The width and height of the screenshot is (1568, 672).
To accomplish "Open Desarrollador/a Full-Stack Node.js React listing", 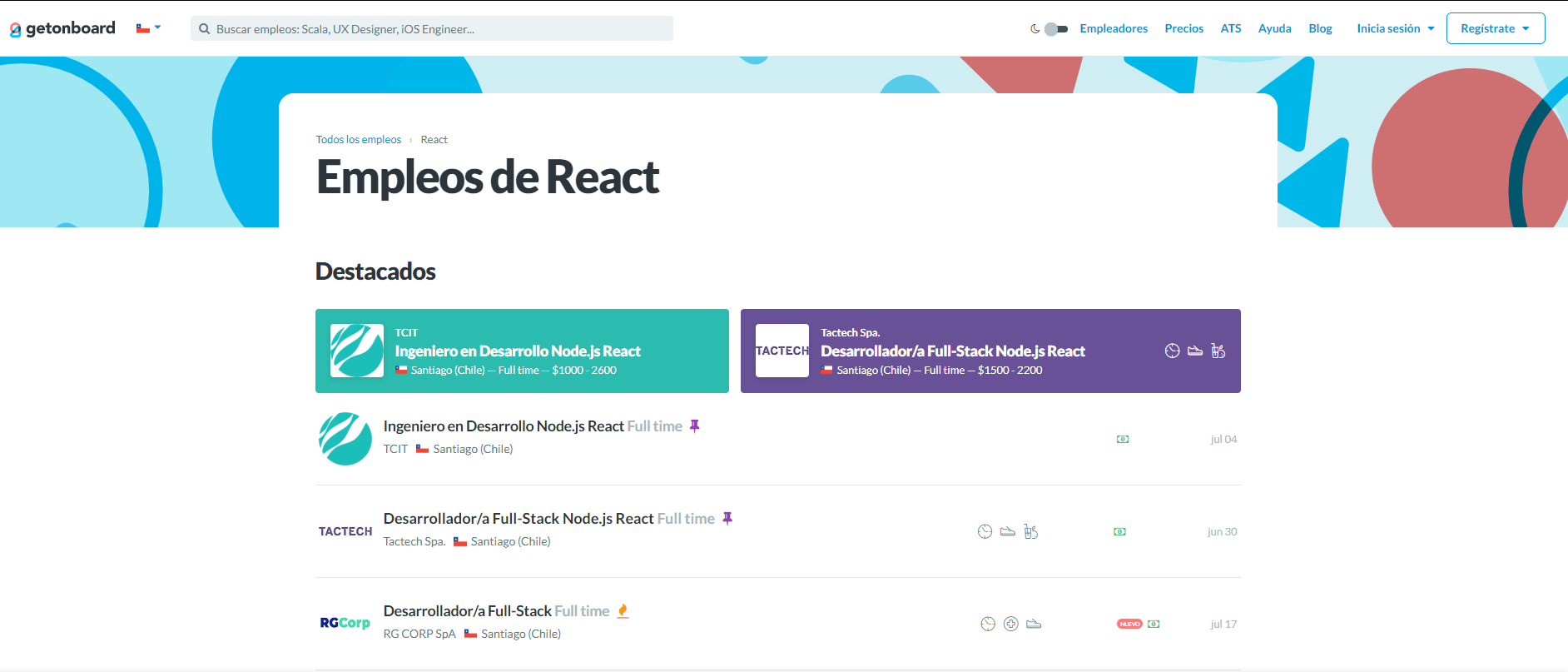I will [x=519, y=519].
